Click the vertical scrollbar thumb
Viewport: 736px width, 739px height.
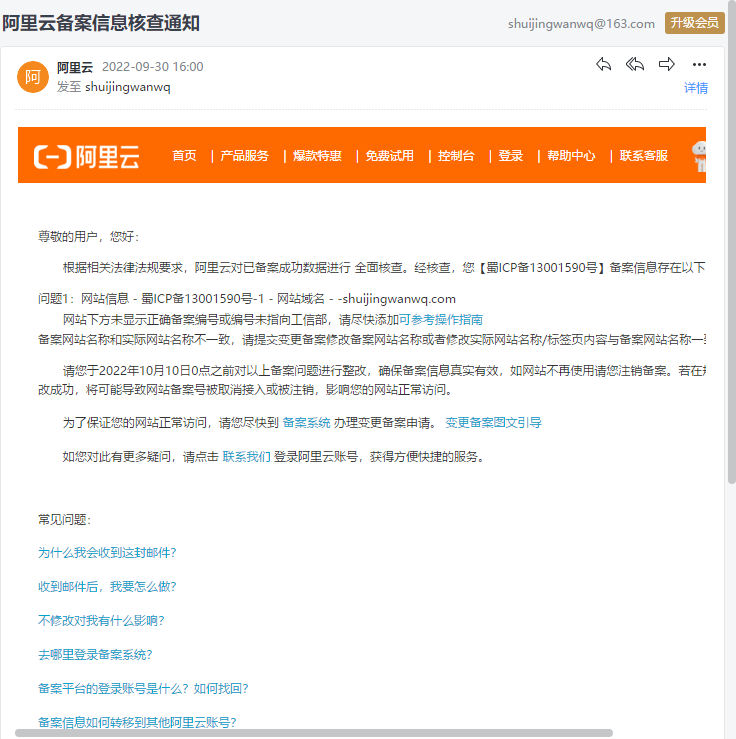pyautogui.click(x=731, y=242)
